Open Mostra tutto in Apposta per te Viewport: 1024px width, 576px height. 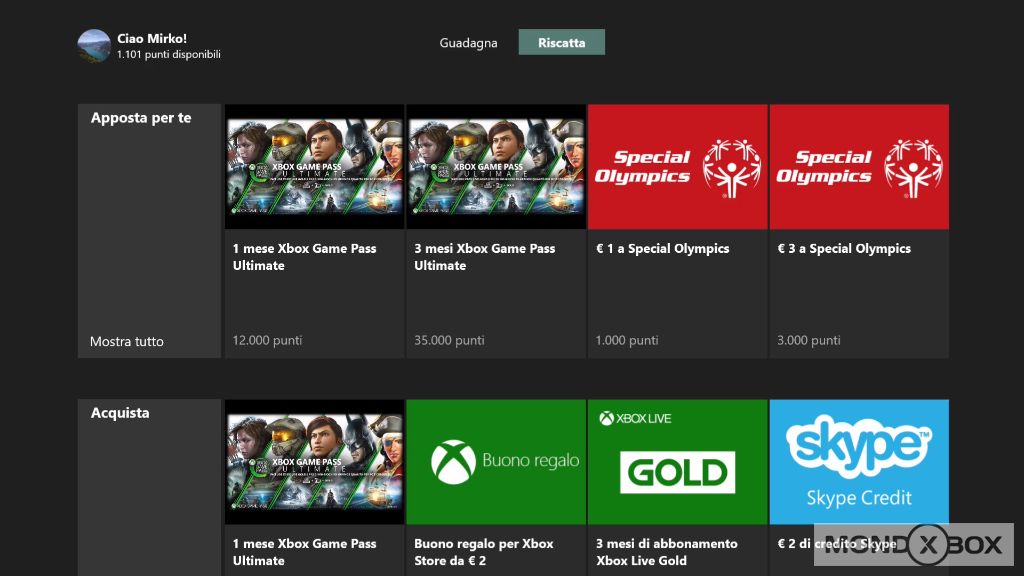pyautogui.click(x=127, y=342)
